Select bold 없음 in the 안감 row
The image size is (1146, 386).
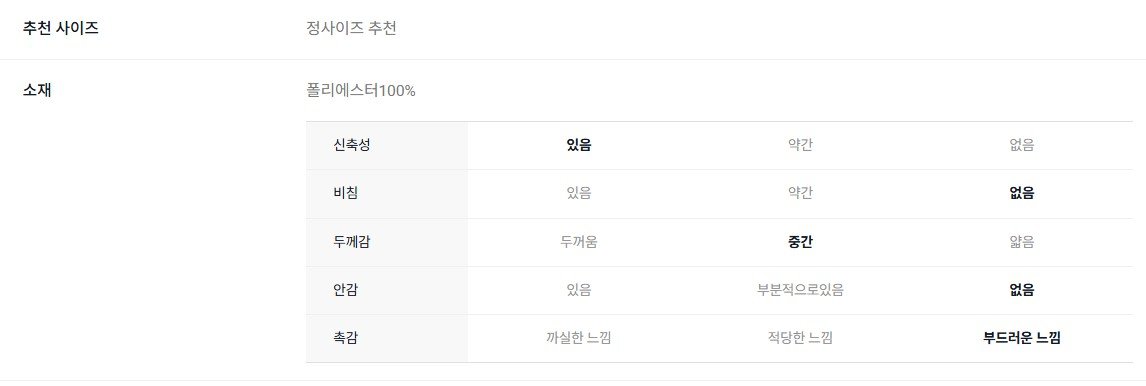click(x=1022, y=290)
